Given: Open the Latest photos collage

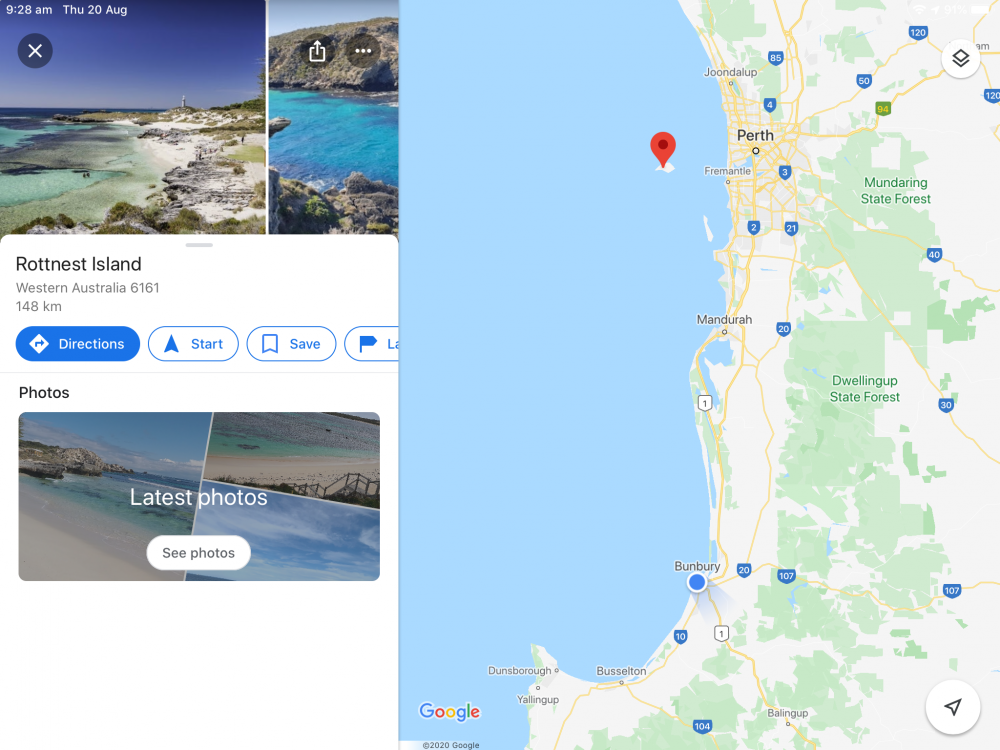Looking at the screenshot, I should tap(199, 496).
